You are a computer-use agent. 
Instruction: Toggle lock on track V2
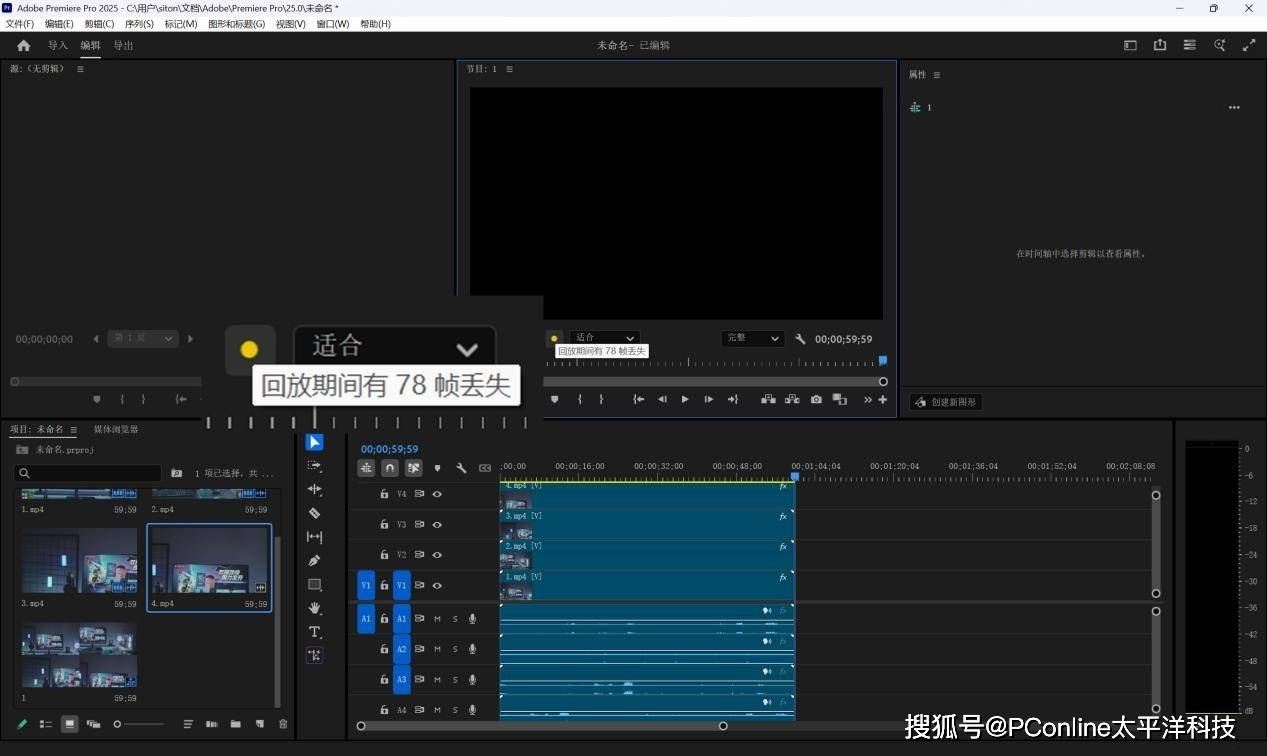384,555
